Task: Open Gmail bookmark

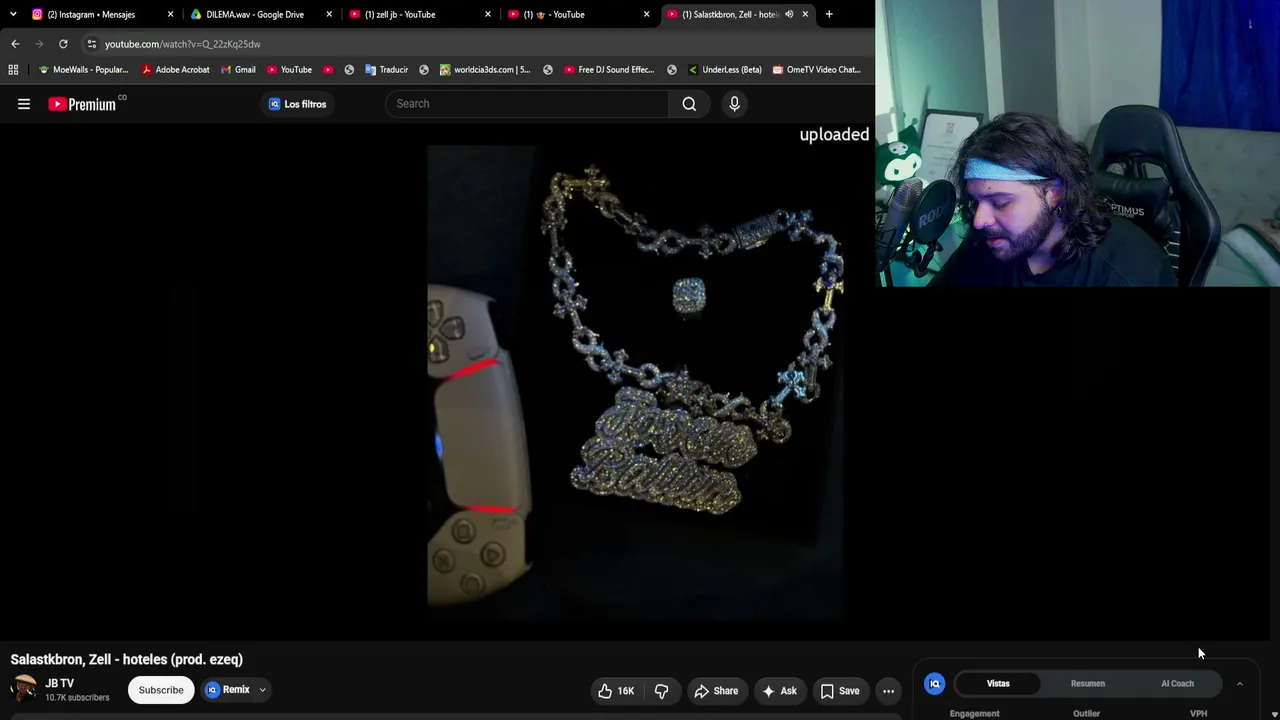Action: (x=238, y=70)
